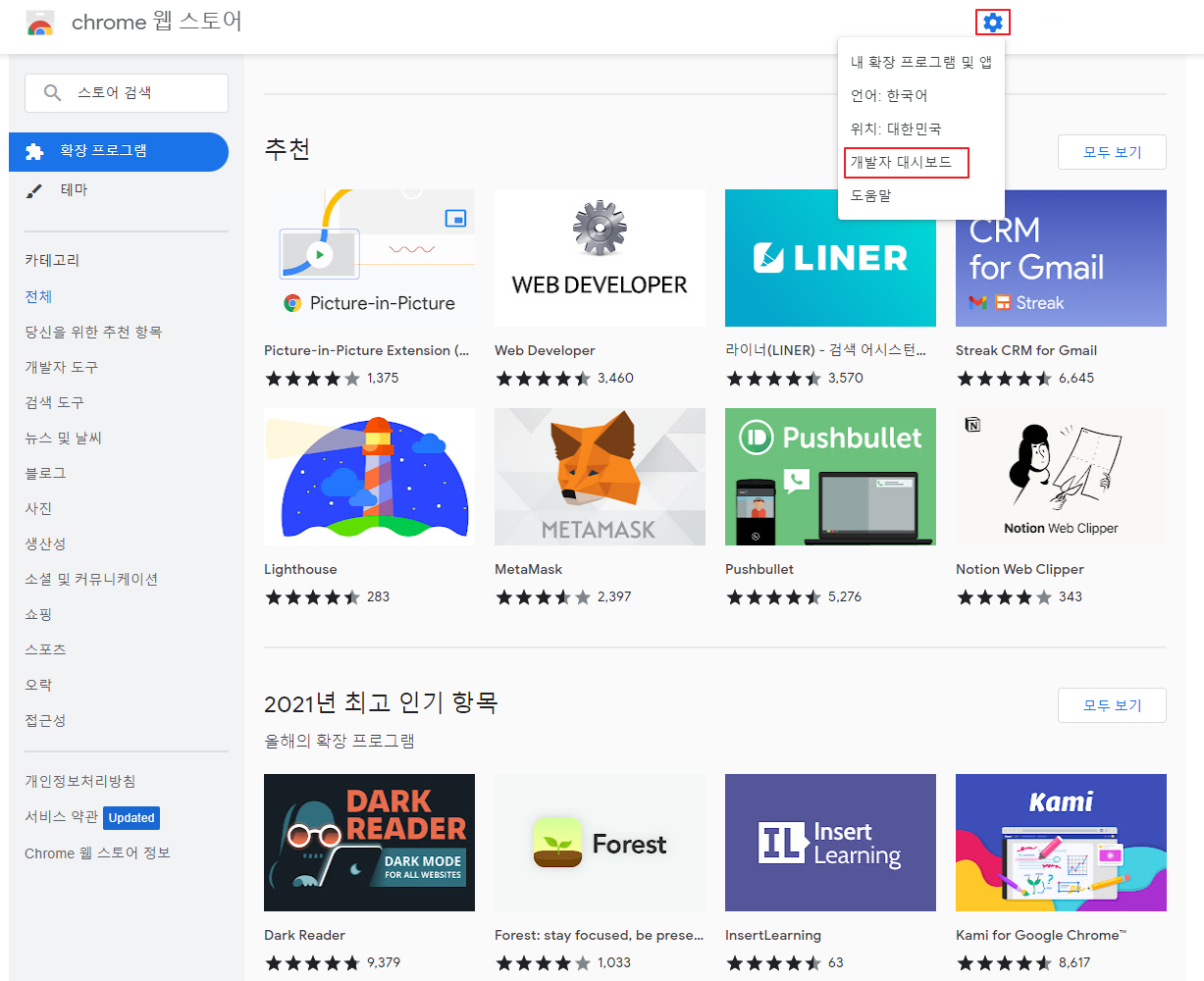This screenshot has width=1204, height=981.
Task: Click the paintbrush themes icon
Action: 34,190
